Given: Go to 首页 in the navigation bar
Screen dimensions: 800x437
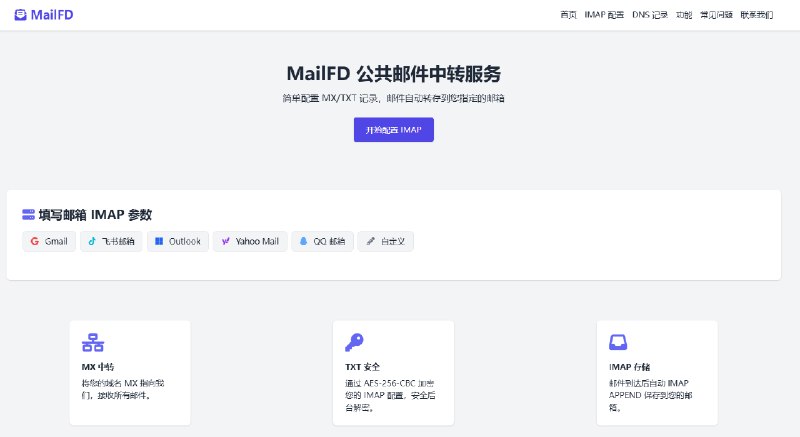Looking at the screenshot, I should pyautogui.click(x=568, y=15).
